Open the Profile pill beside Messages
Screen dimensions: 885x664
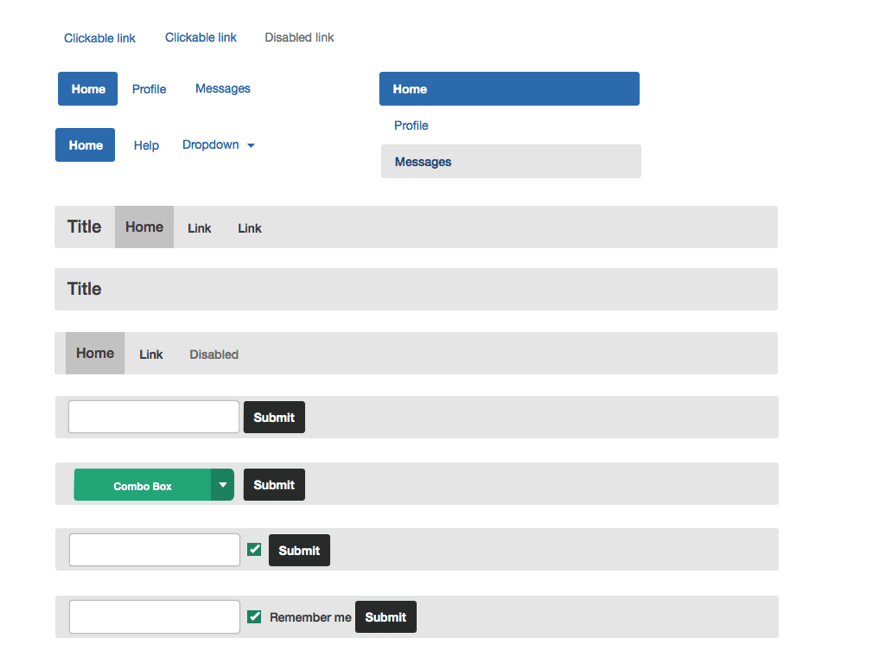point(149,89)
